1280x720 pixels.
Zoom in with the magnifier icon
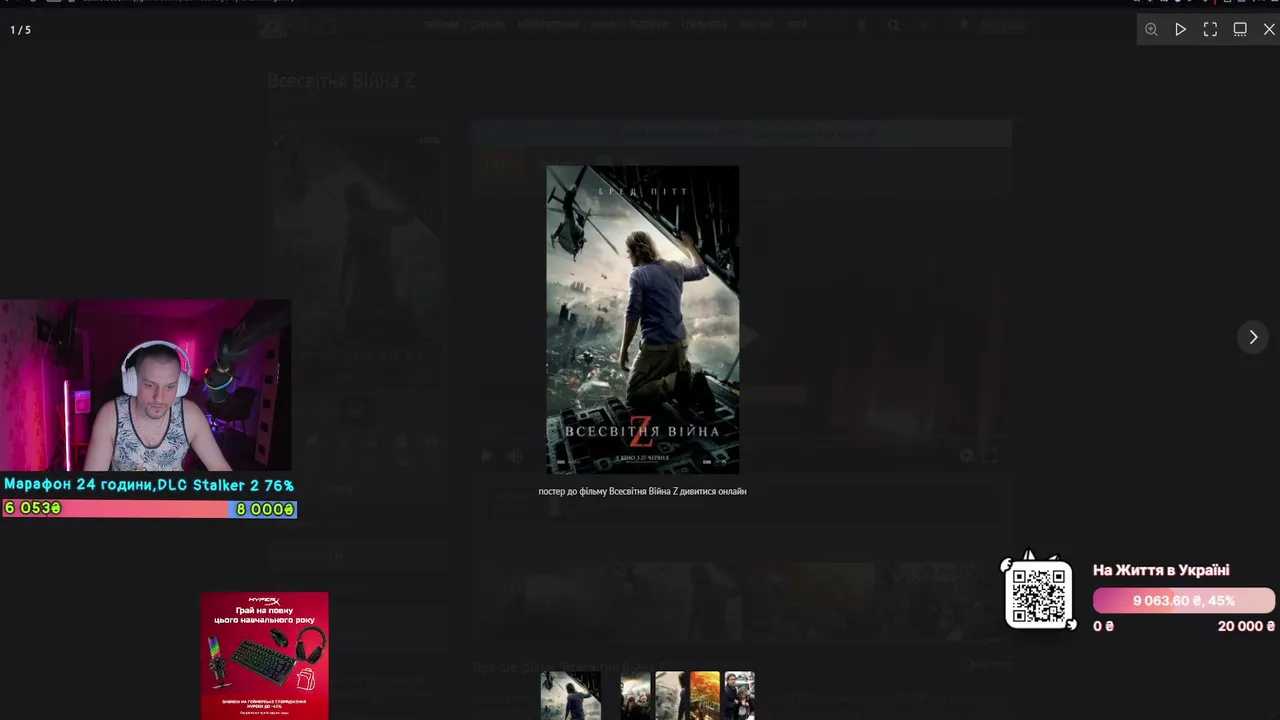(x=1151, y=30)
